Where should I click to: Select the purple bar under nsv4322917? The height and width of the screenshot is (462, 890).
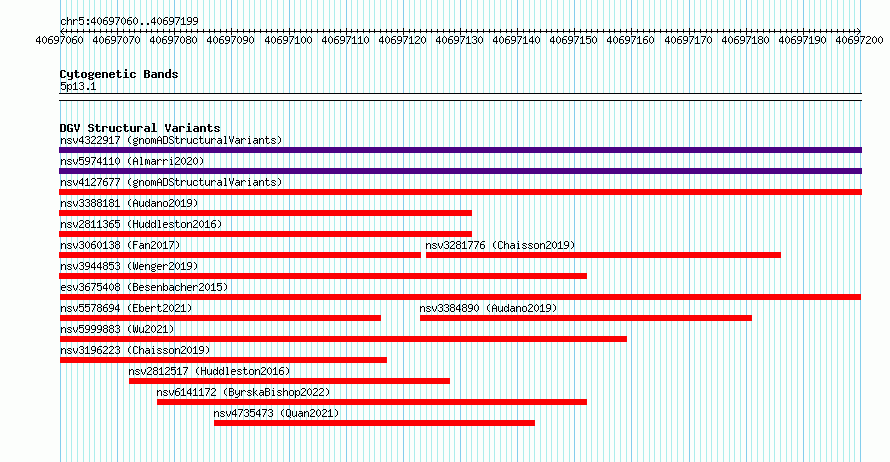coord(460,150)
